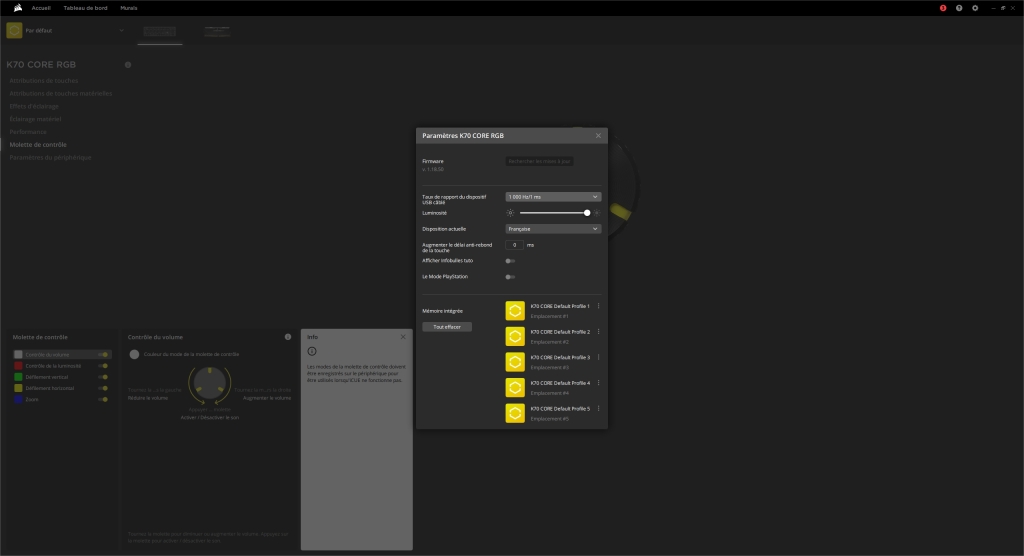Click the Tout effacer button

click(x=446, y=327)
